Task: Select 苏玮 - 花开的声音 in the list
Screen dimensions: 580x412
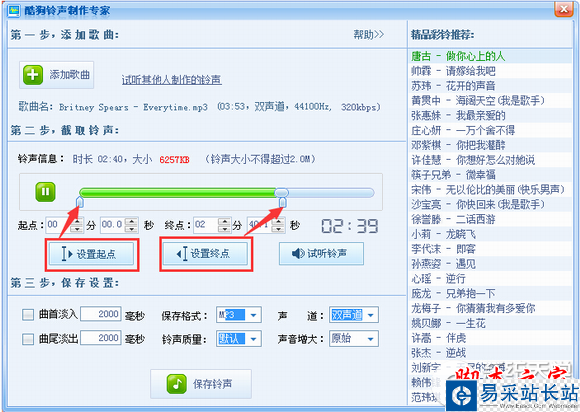Action: [x=490, y=86]
